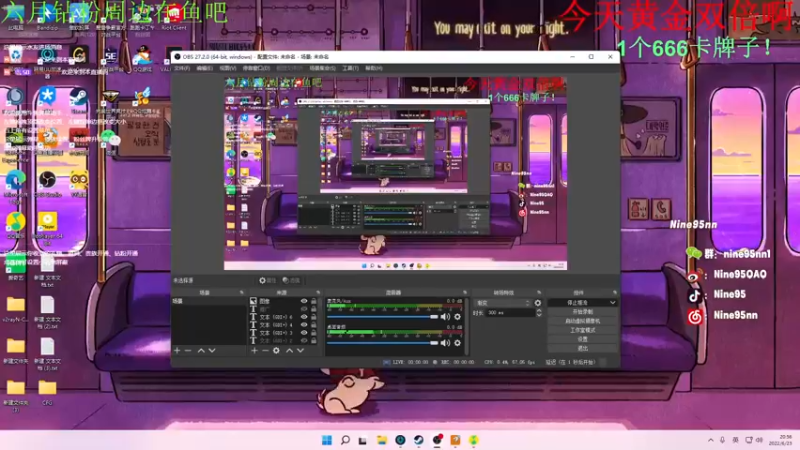Open 文件(F) menu in OBS
The height and width of the screenshot is (450, 800).
[182, 68]
